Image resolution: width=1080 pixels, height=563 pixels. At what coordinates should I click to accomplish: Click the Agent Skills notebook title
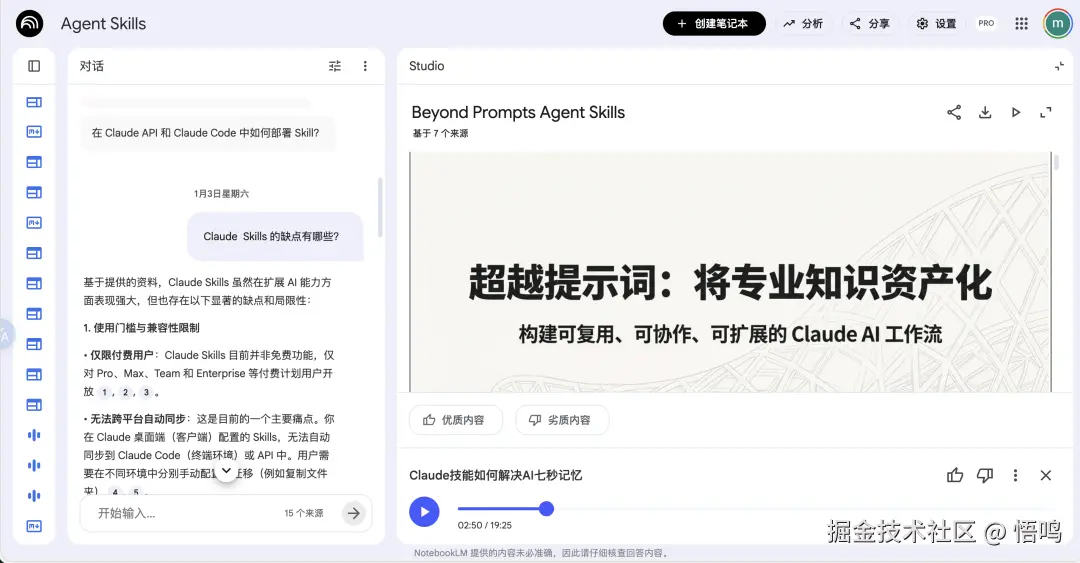tap(103, 23)
